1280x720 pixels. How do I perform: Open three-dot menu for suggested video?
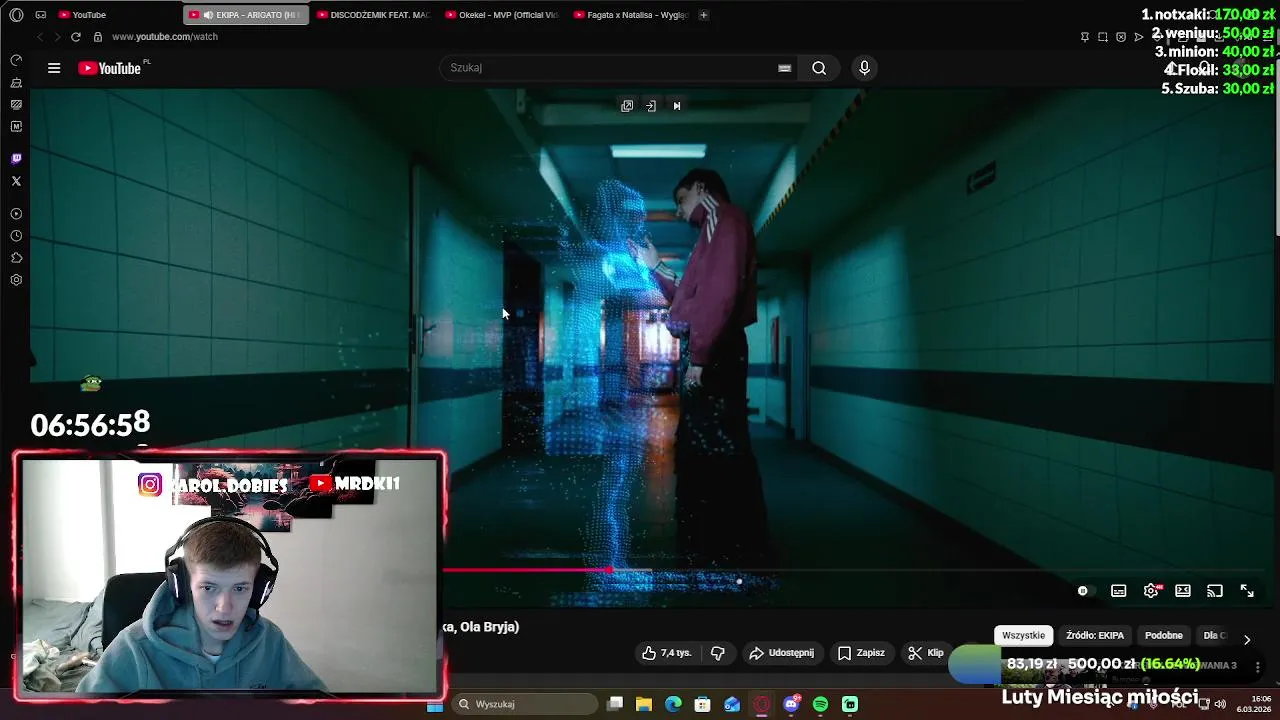pyautogui.click(x=1258, y=667)
